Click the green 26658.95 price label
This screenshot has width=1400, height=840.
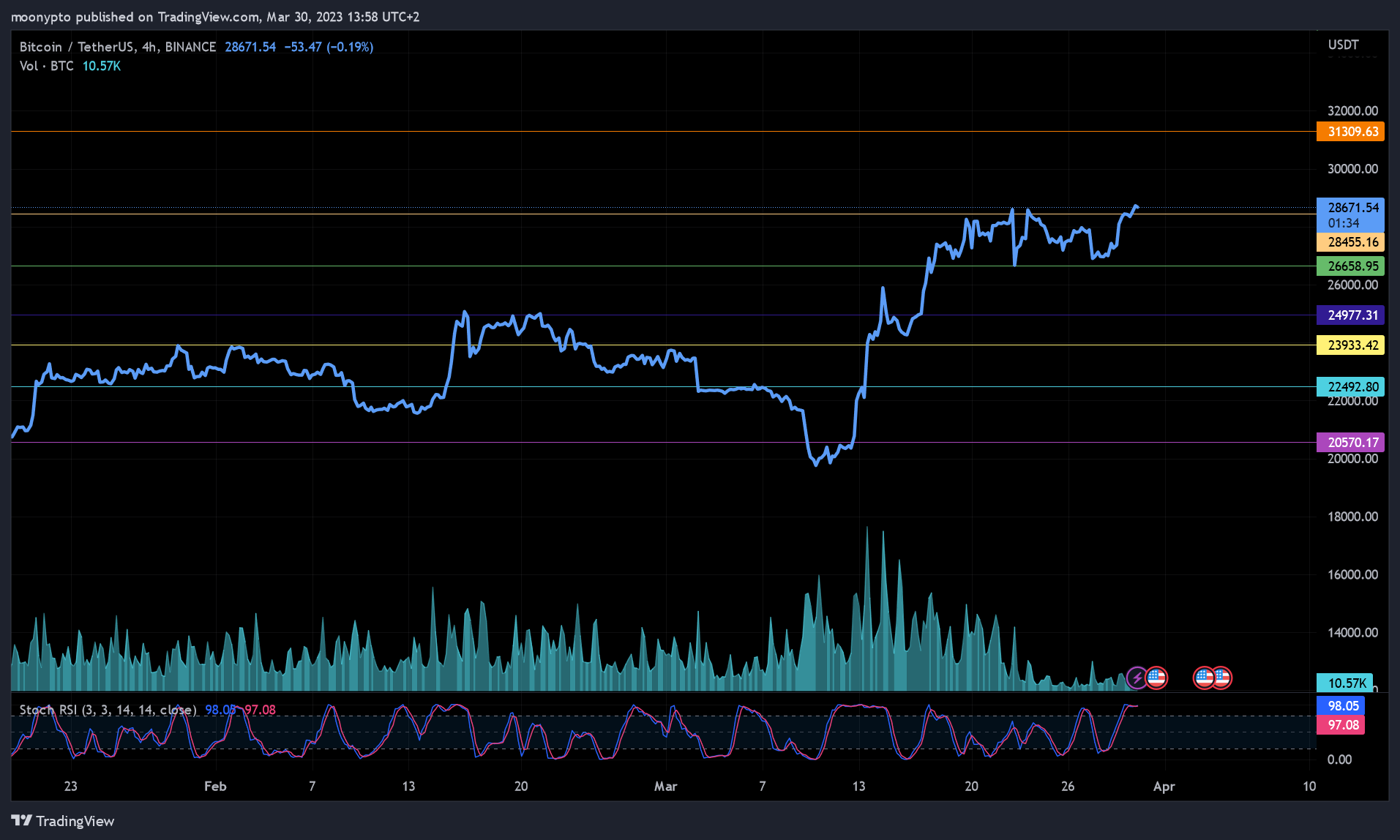coord(1350,266)
